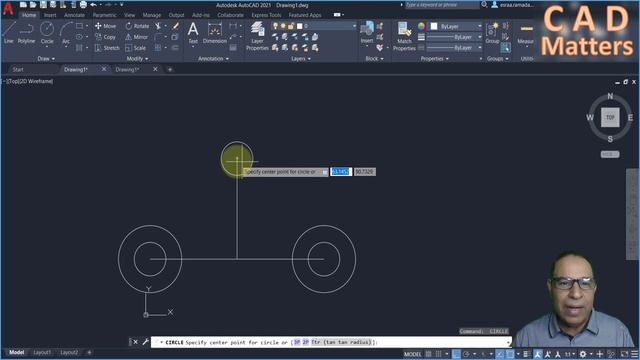This screenshot has height=360, width=640.
Task: Expand the Modify panel
Action: pos(138,59)
